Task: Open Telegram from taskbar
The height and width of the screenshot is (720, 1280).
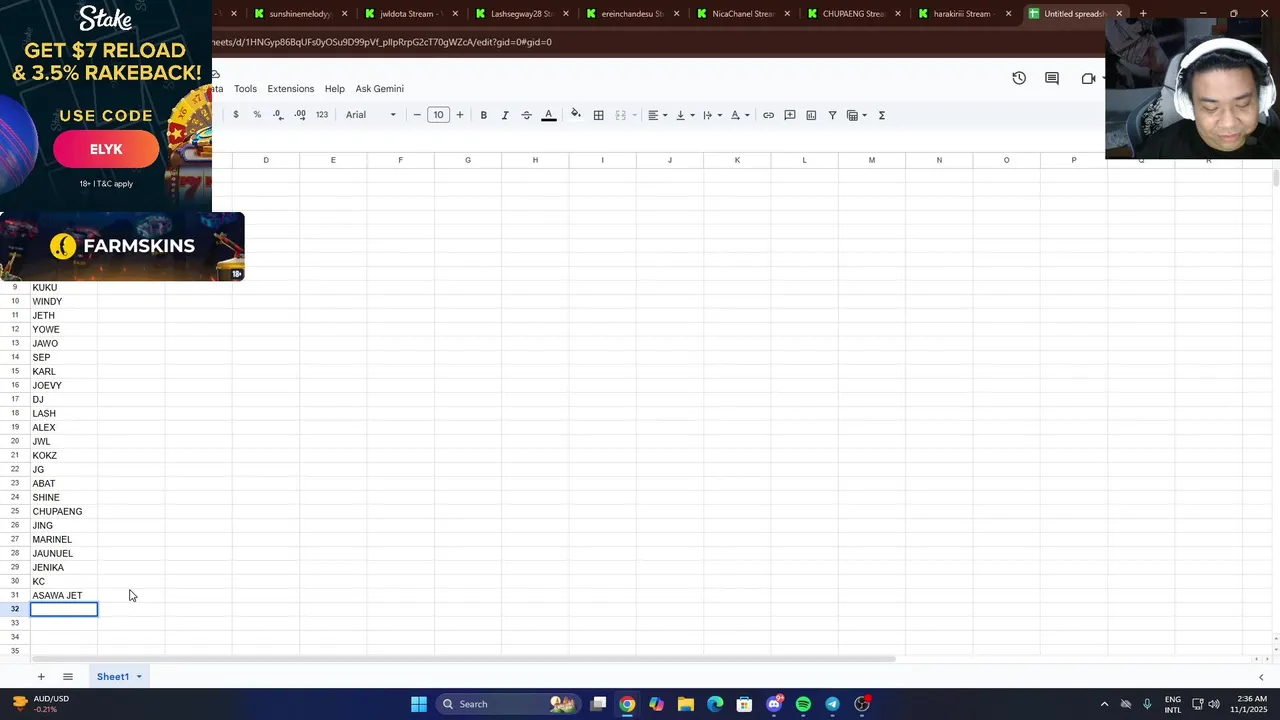Action: 832,704
